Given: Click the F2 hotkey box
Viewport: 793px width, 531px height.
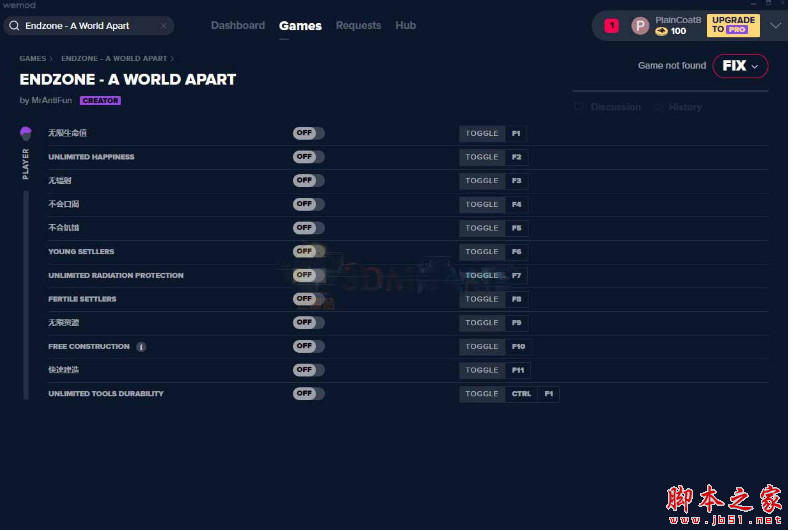Looking at the screenshot, I should 516,157.
